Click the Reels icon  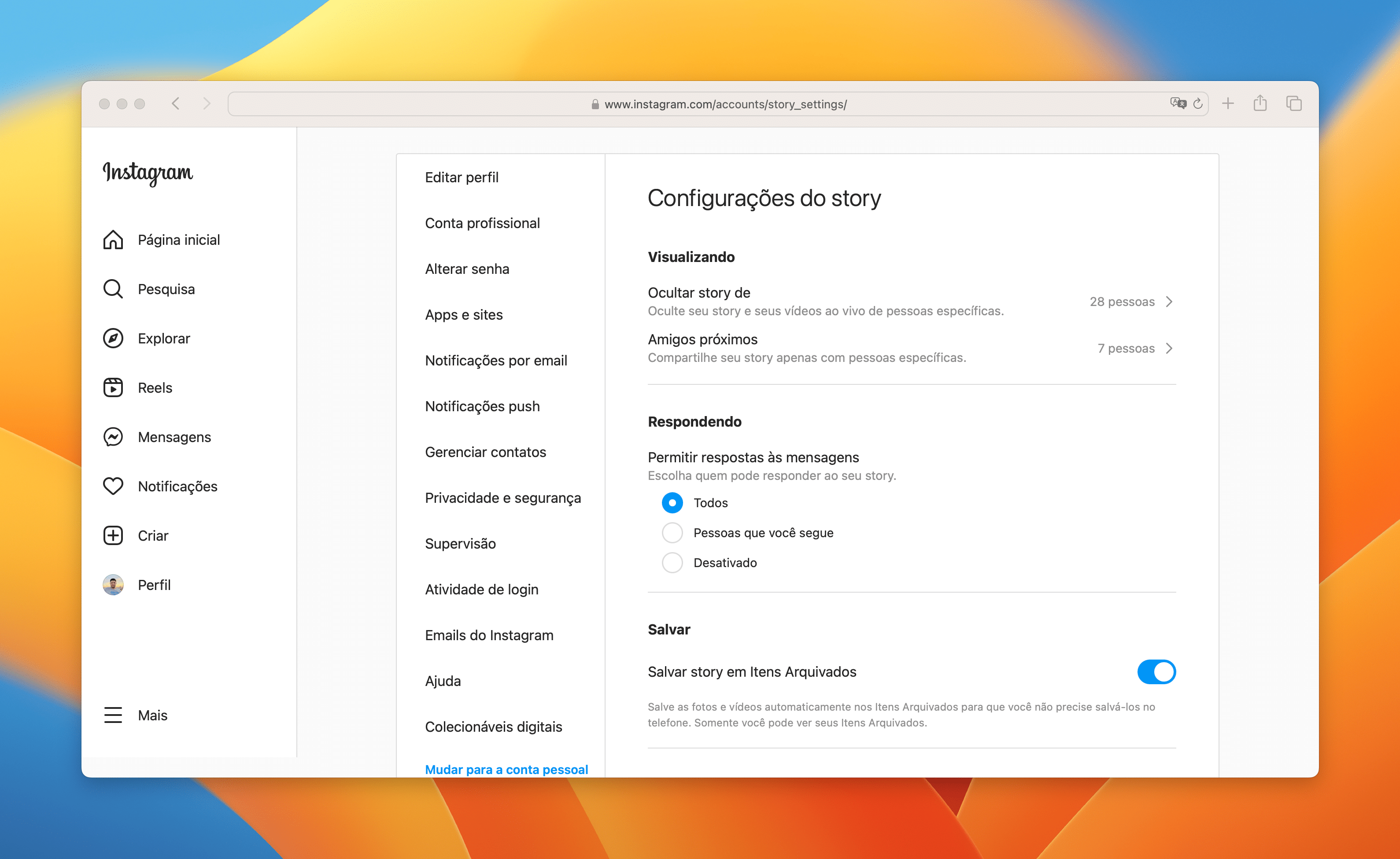(x=113, y=388)
